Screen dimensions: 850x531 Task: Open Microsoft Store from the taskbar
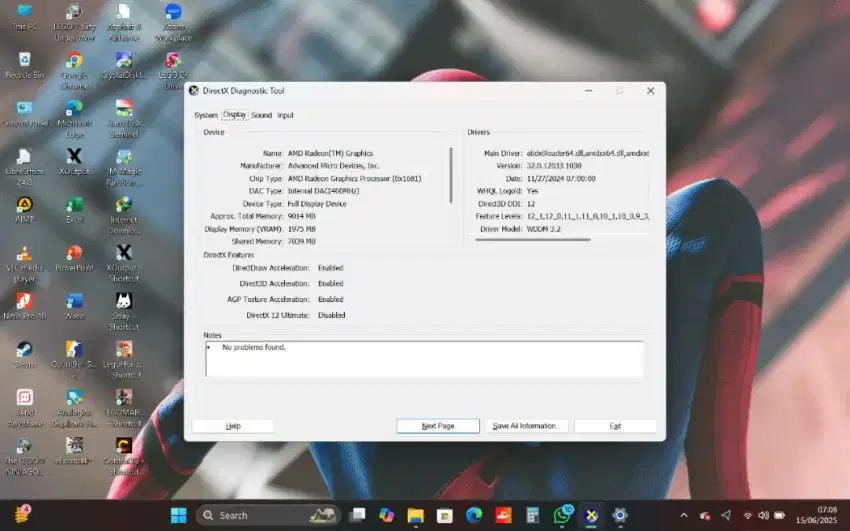(445, 515)
